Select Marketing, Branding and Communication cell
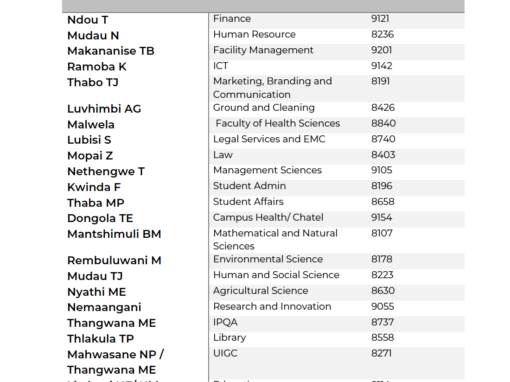Screen dimensions: 510x382 click(x=272, y=88)
